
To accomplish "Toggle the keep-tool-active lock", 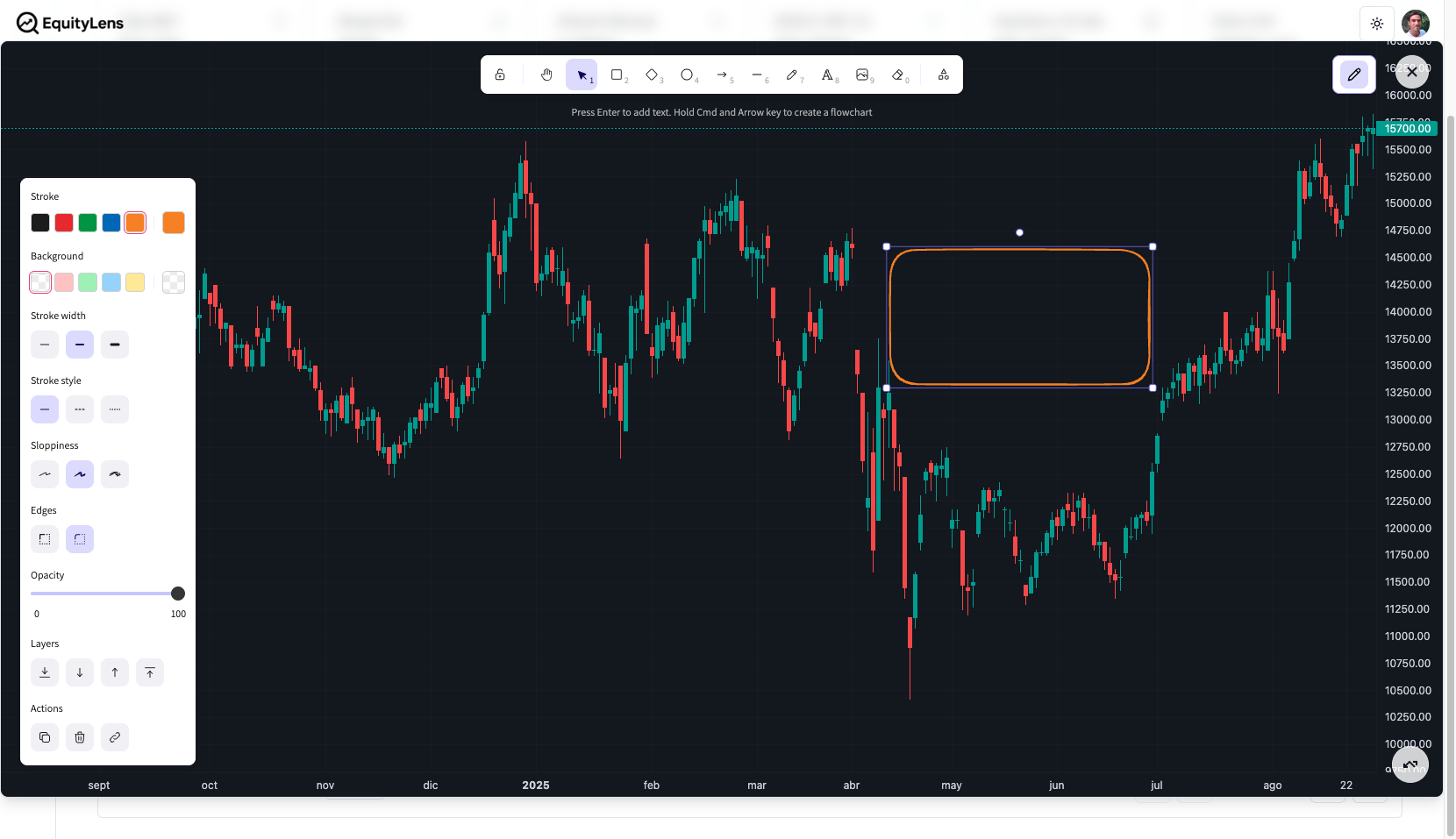I will 500,75.
